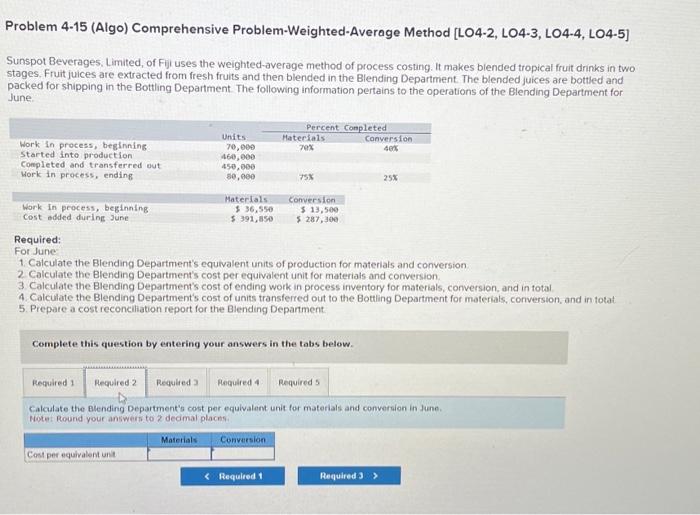Click the 'Required:' heading text
This screenshot has height=515, width=700.
tap(38, 240)
